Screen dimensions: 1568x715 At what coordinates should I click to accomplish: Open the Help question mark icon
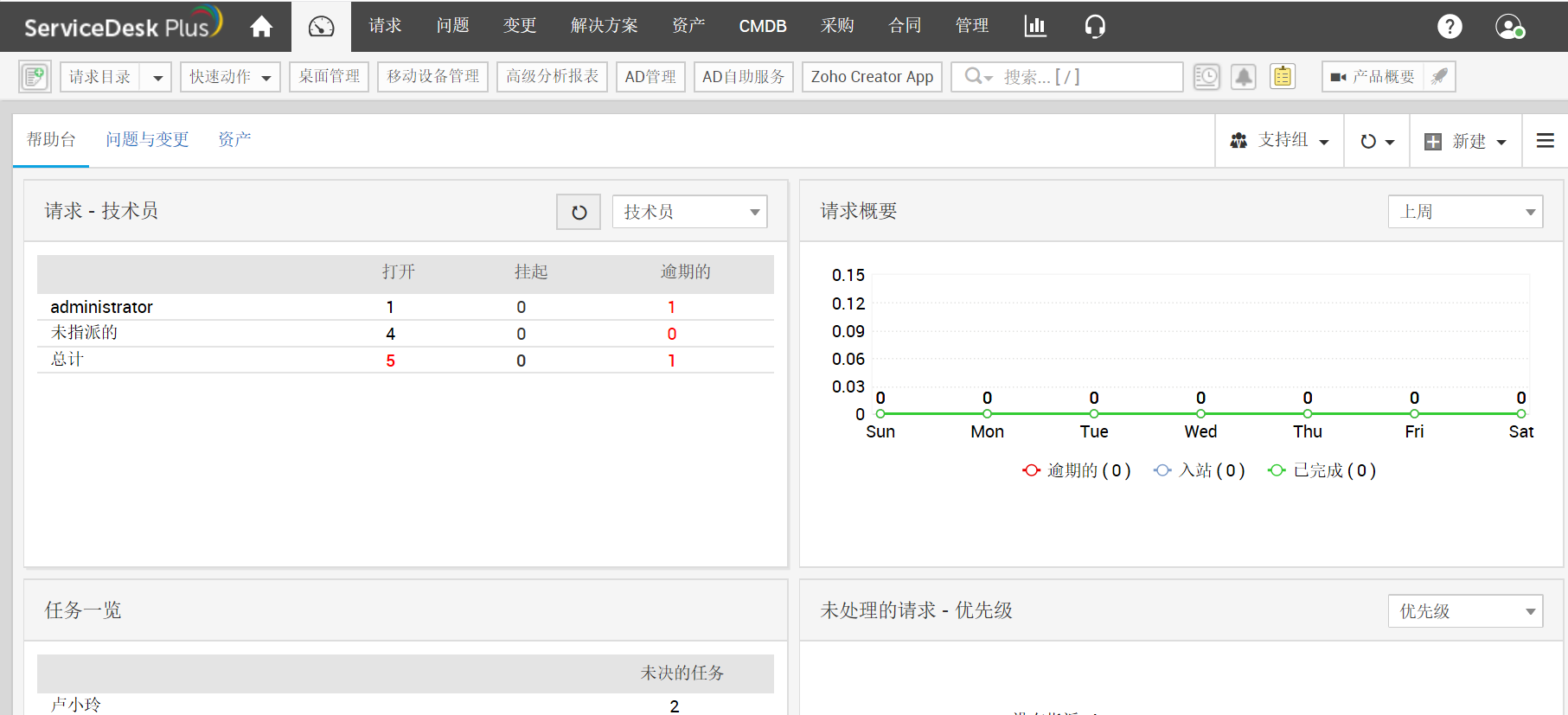point(1450,27)
